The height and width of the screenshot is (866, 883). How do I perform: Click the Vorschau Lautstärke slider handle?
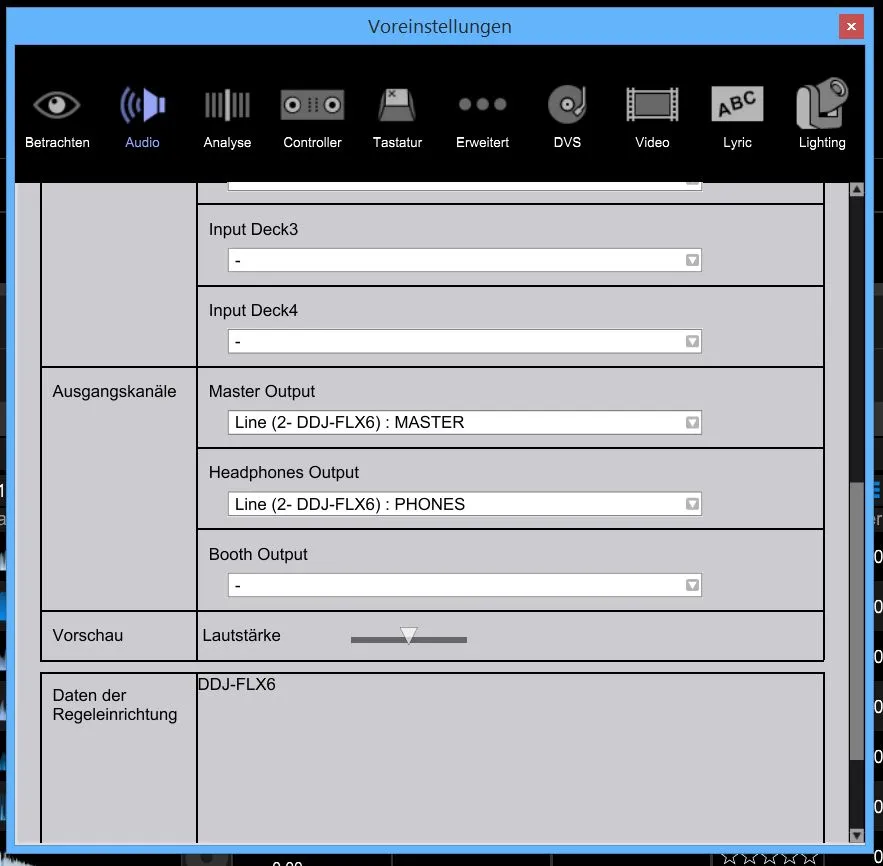pos(408,636)
